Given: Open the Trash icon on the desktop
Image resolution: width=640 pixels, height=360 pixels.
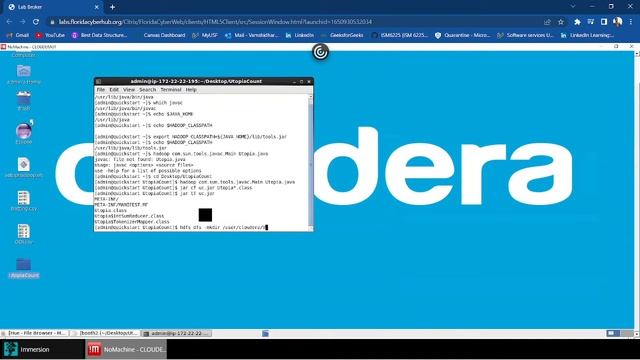Looking at the screenshot, I should pyautogui.click(x=24, y=100).
